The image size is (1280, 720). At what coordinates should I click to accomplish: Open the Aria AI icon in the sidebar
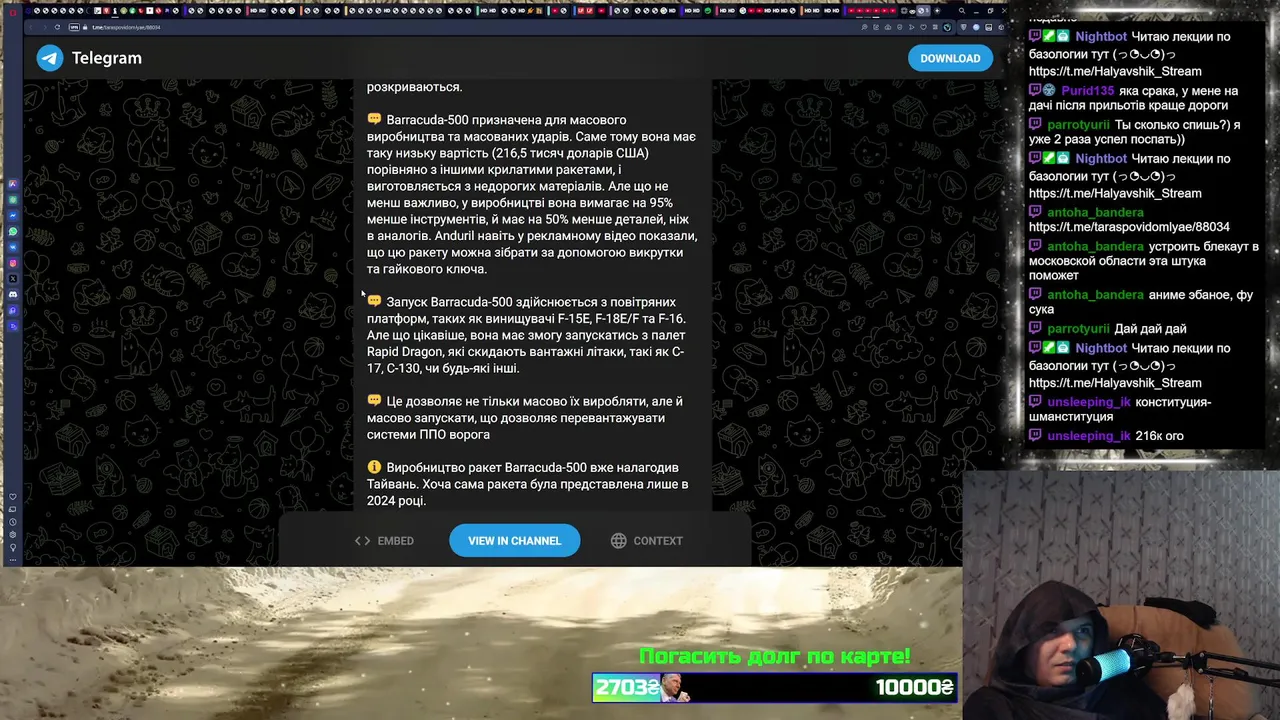(x=13, y=184)
